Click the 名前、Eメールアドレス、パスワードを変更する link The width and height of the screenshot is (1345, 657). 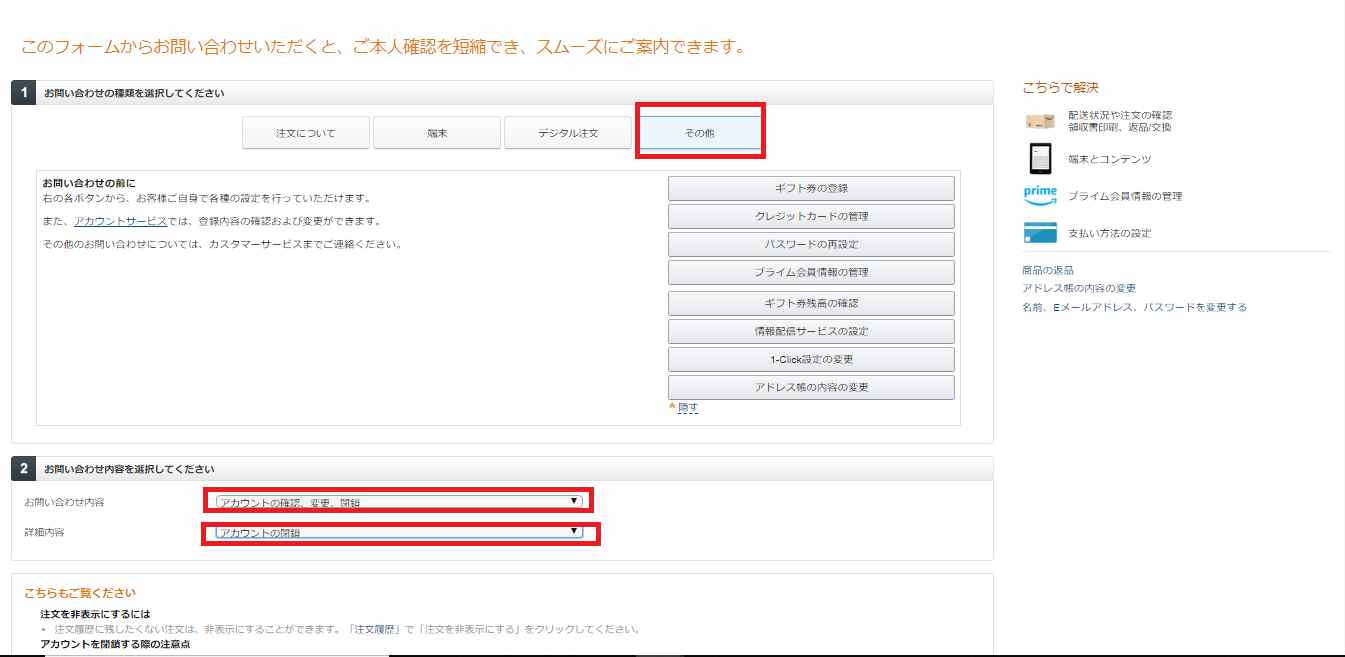pyautogui.click(x=1132, y=307)
